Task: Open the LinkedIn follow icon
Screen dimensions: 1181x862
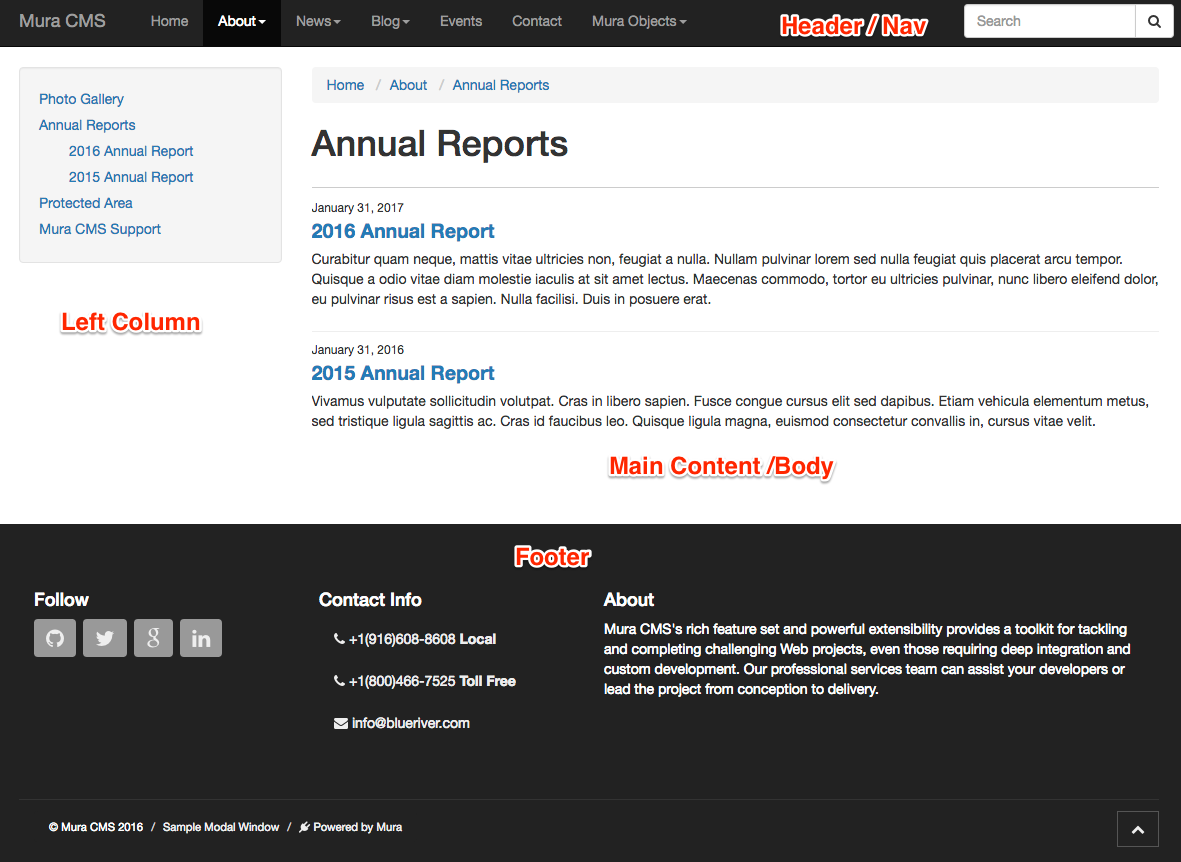Action: pyautogui.click(x=201, y=638)
